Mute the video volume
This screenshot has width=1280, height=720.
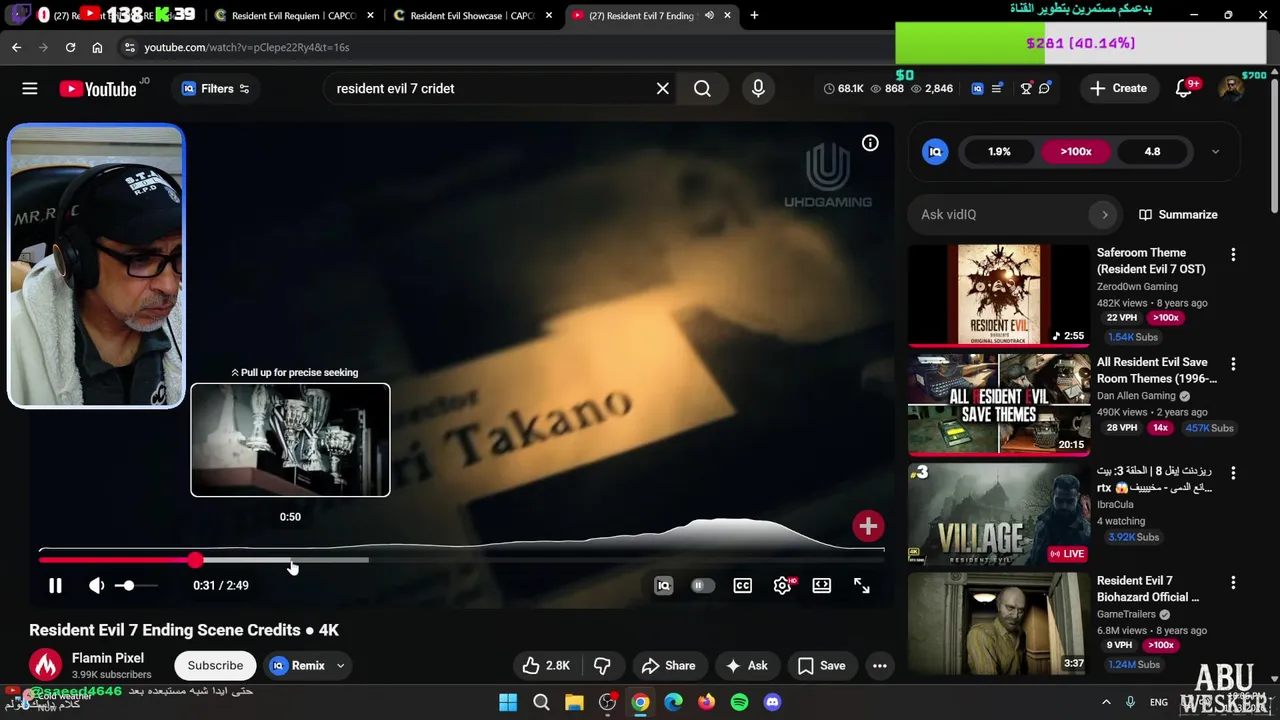(96, 586)
